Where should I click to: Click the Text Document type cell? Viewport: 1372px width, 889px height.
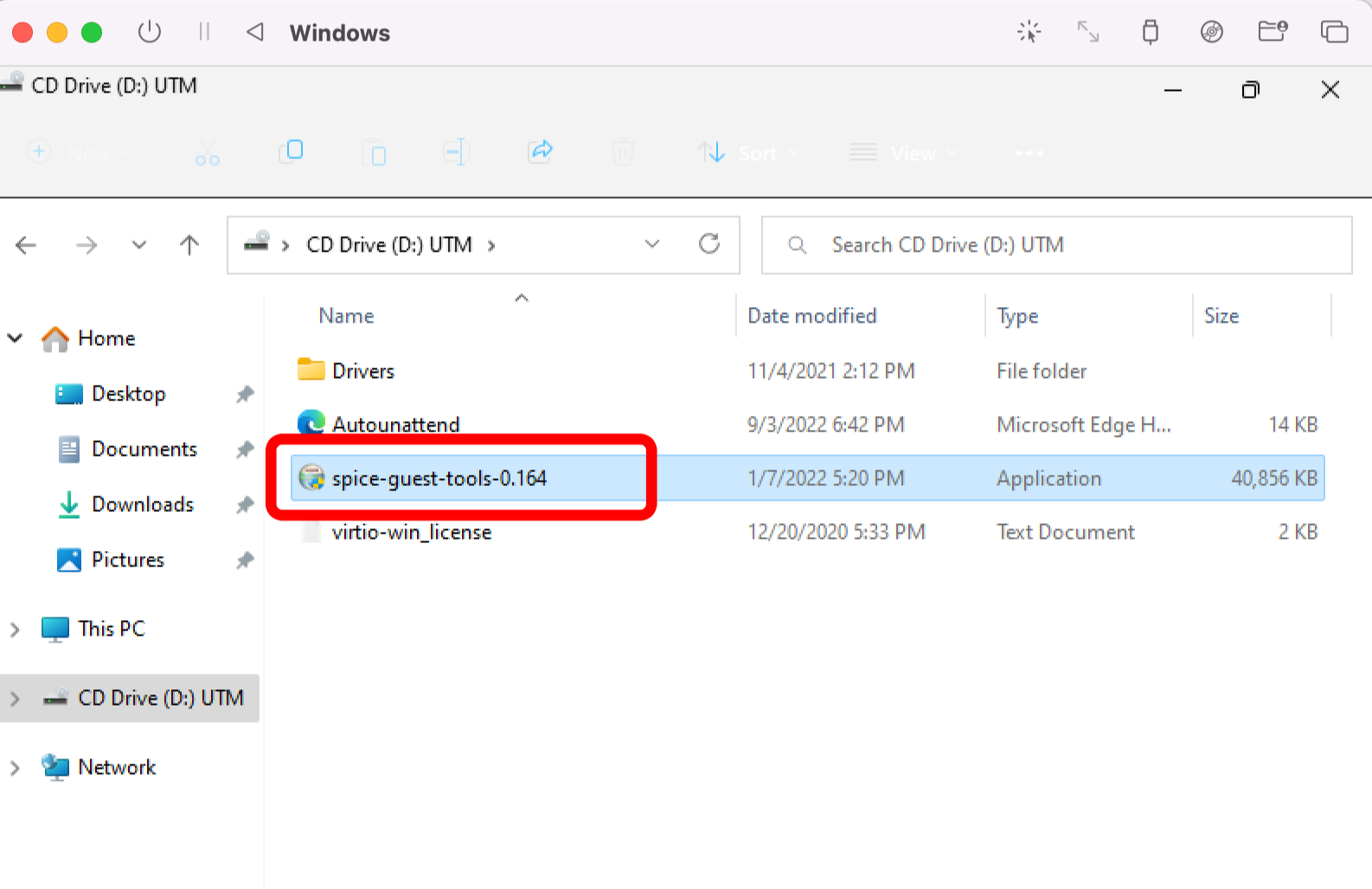(x=1065, y=532)
